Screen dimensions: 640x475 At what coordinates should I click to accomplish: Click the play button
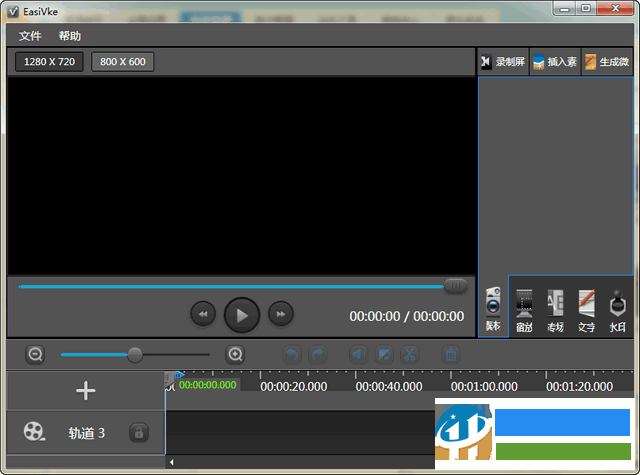click(242, 315)
